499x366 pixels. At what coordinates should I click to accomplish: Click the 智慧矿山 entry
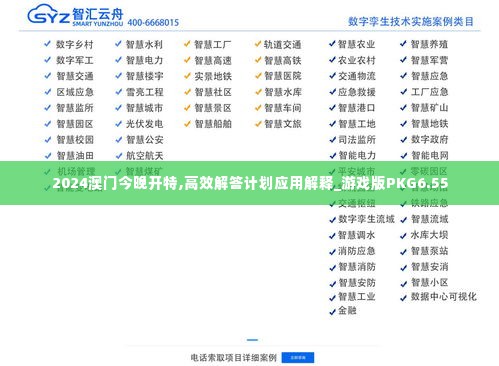429,108
